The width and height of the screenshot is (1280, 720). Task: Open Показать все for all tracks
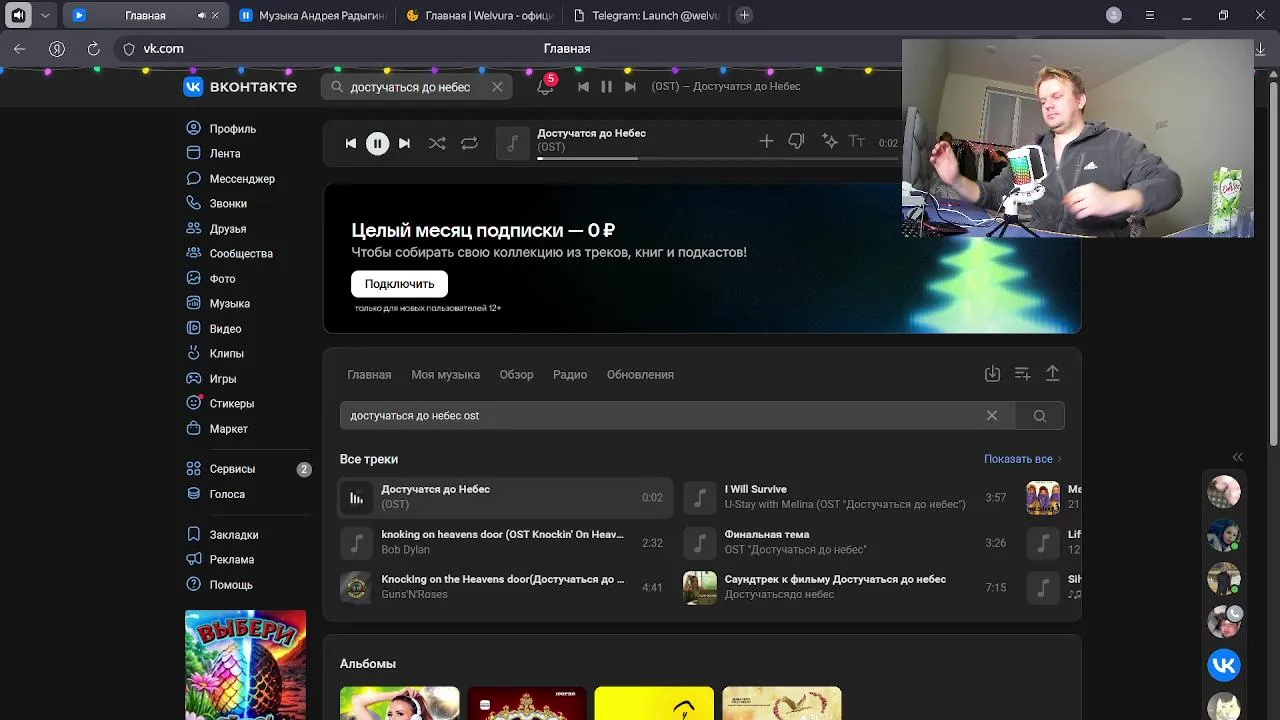[1022, 459]
